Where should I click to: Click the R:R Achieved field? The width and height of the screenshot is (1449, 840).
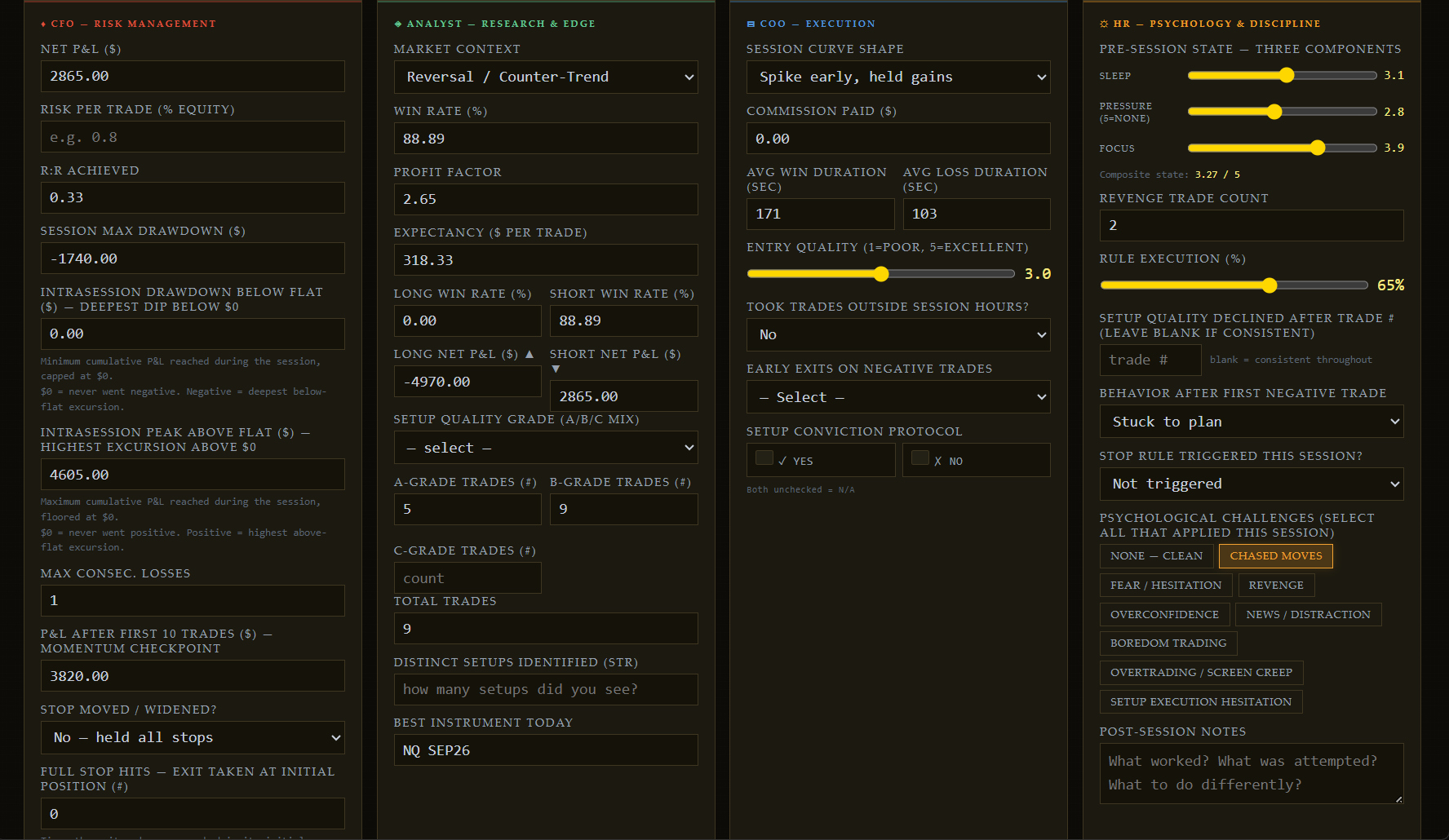pyautogui.click(x=193, y=197)
